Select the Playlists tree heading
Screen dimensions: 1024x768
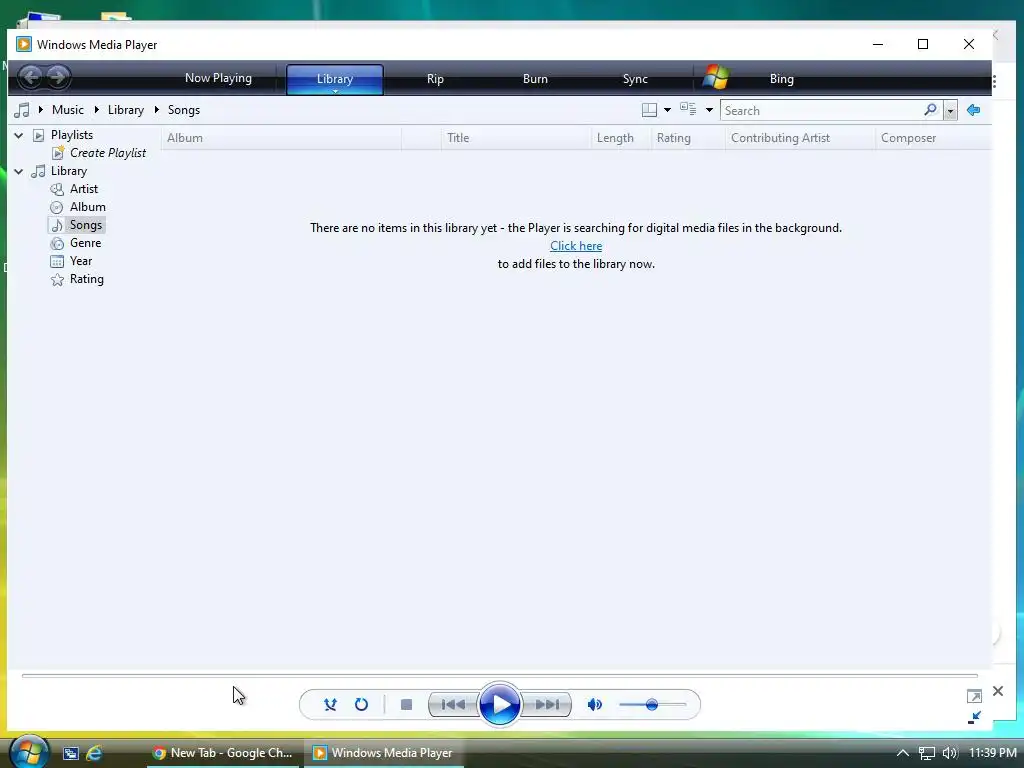coord(72,135)
